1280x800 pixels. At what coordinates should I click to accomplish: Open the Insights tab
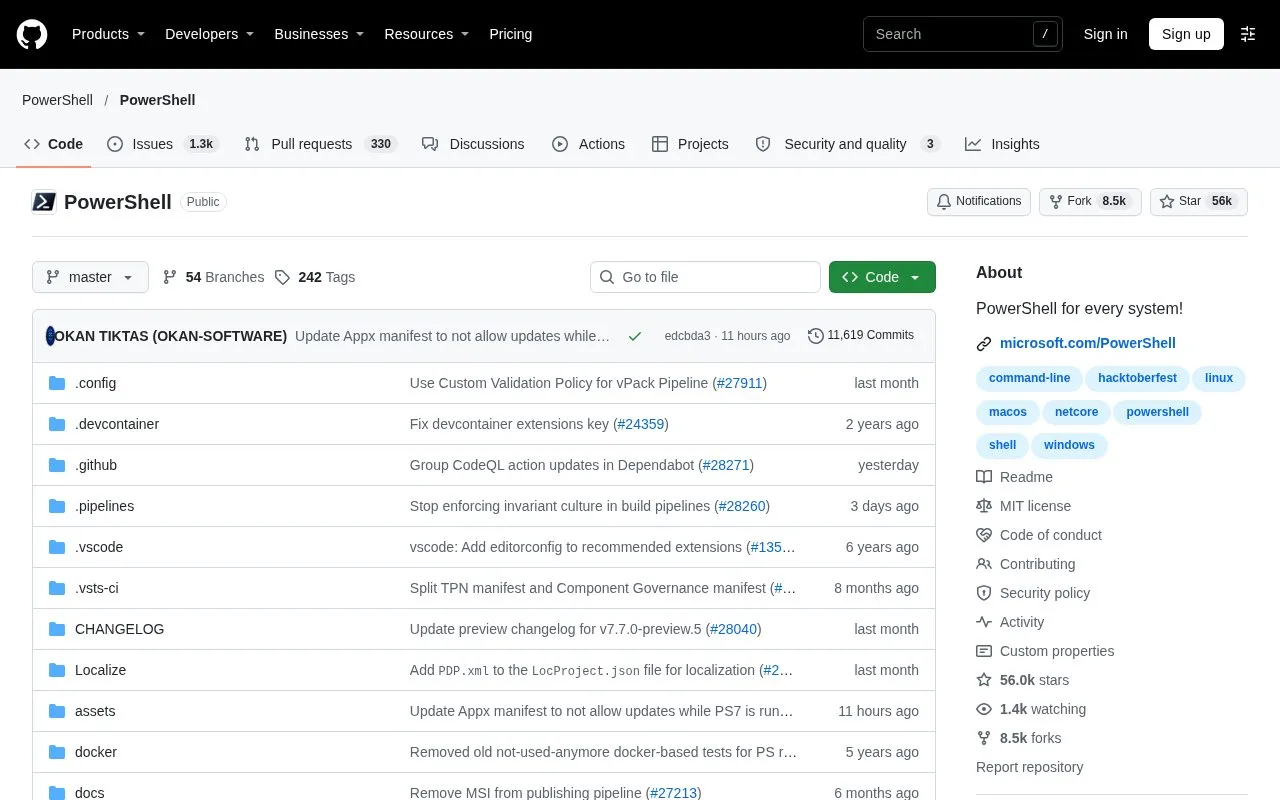point(1002,144)
